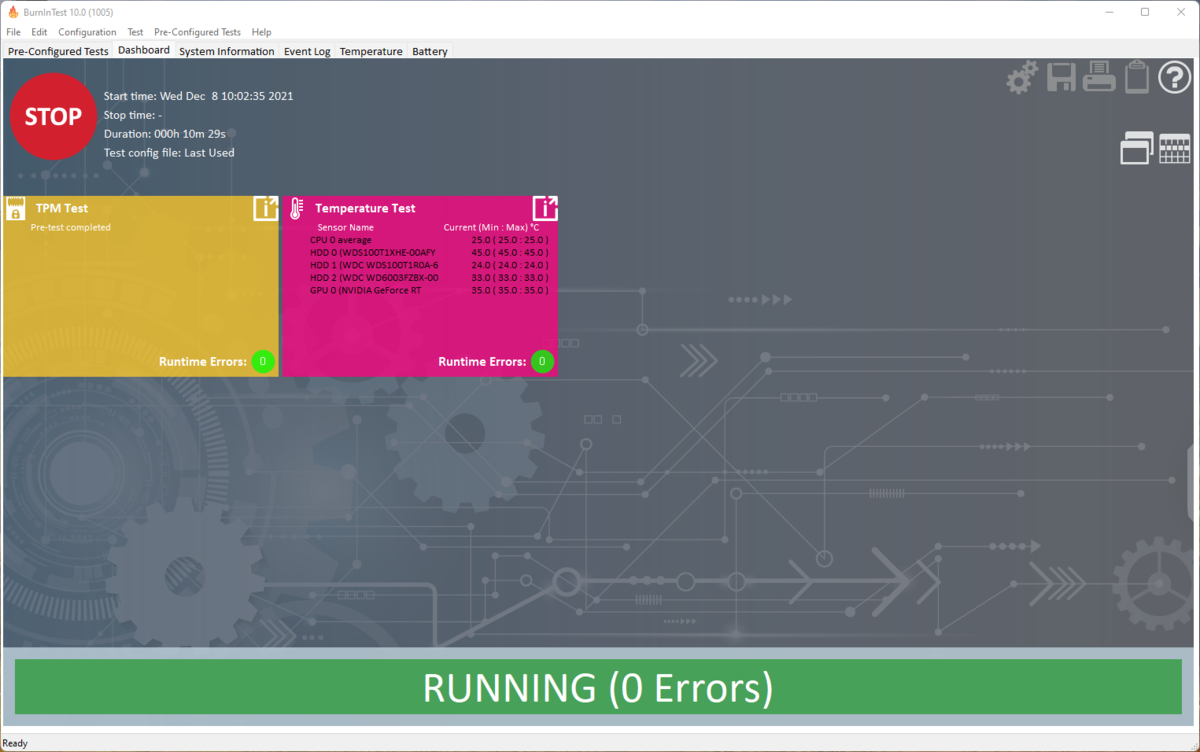The image size is (1200, 752).
Task: Switch to the Event Log tab
Action: [x=307, y=51]
